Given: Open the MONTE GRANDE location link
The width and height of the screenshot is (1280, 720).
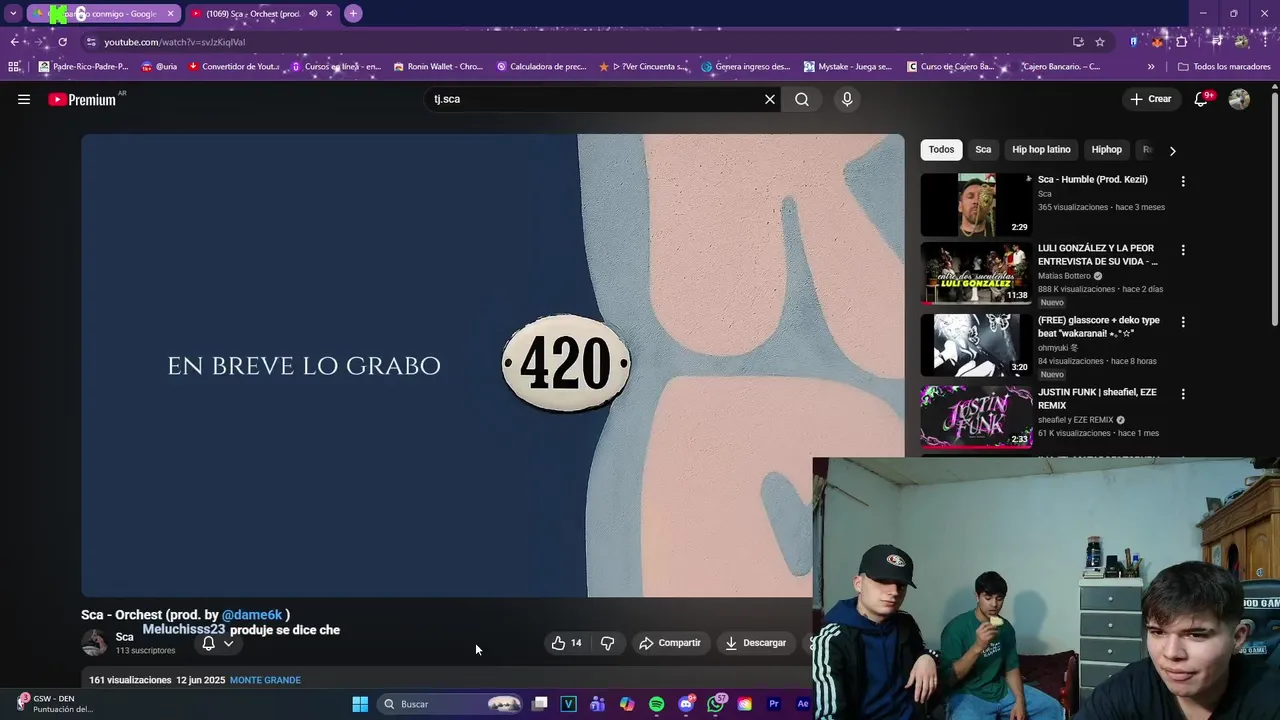Looking at the screenshot, I should (265, 680).
